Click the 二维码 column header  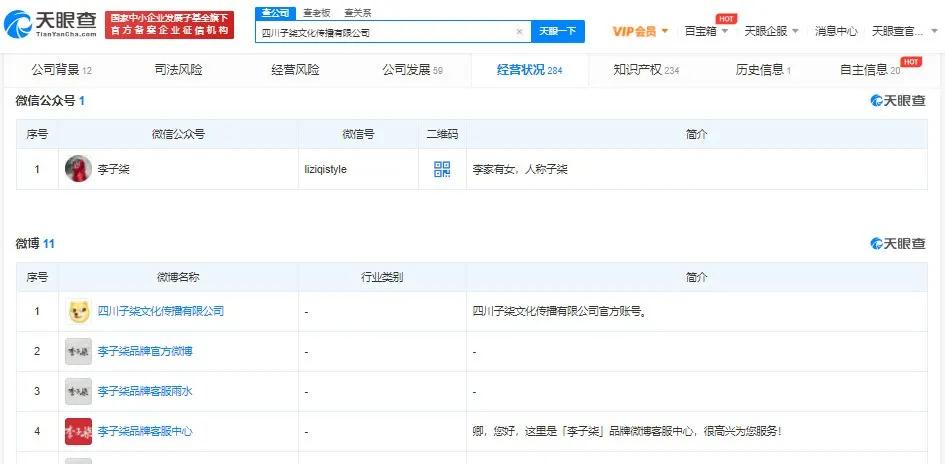coord(442,134)
